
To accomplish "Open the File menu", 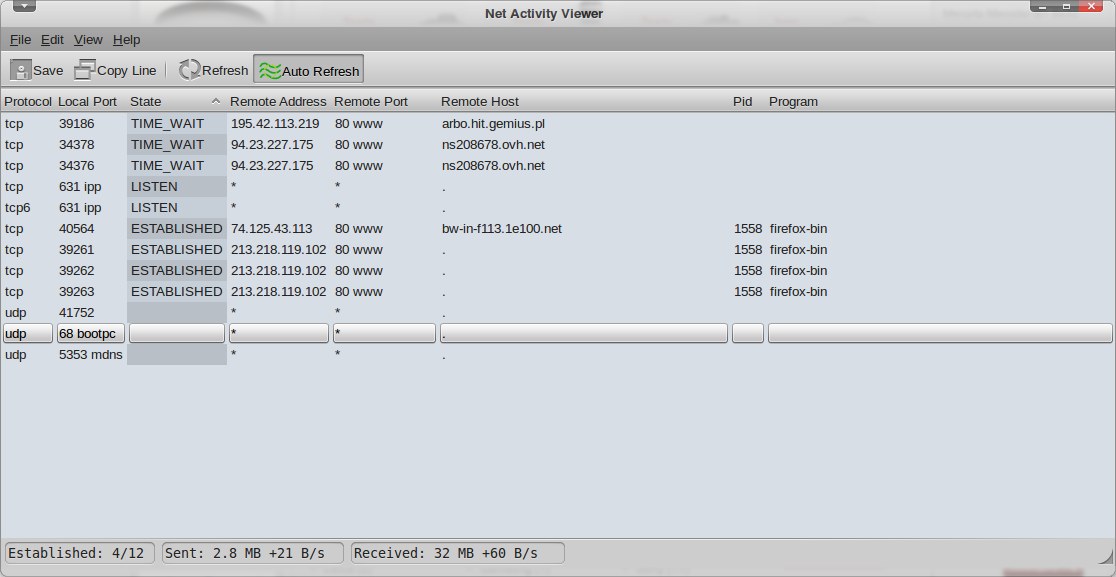I will click(20, 40).
